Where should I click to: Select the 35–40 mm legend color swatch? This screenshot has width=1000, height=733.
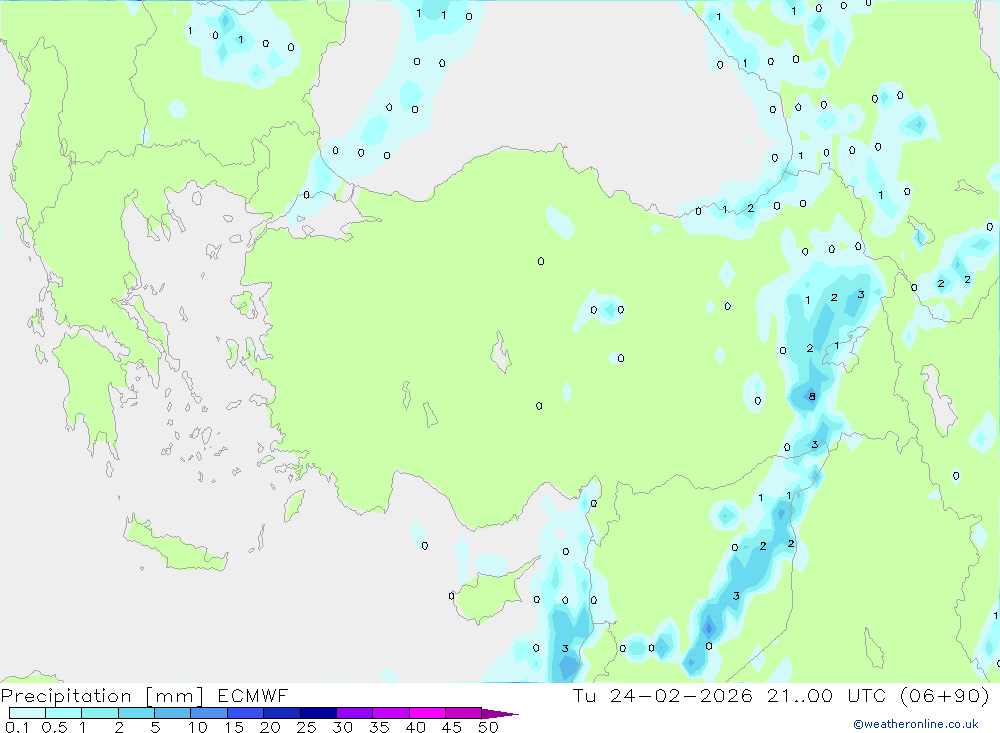pos(390,713)
